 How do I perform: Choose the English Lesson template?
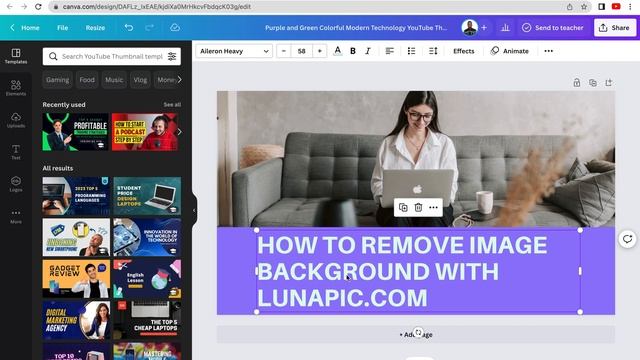click(x=147, y=279)
